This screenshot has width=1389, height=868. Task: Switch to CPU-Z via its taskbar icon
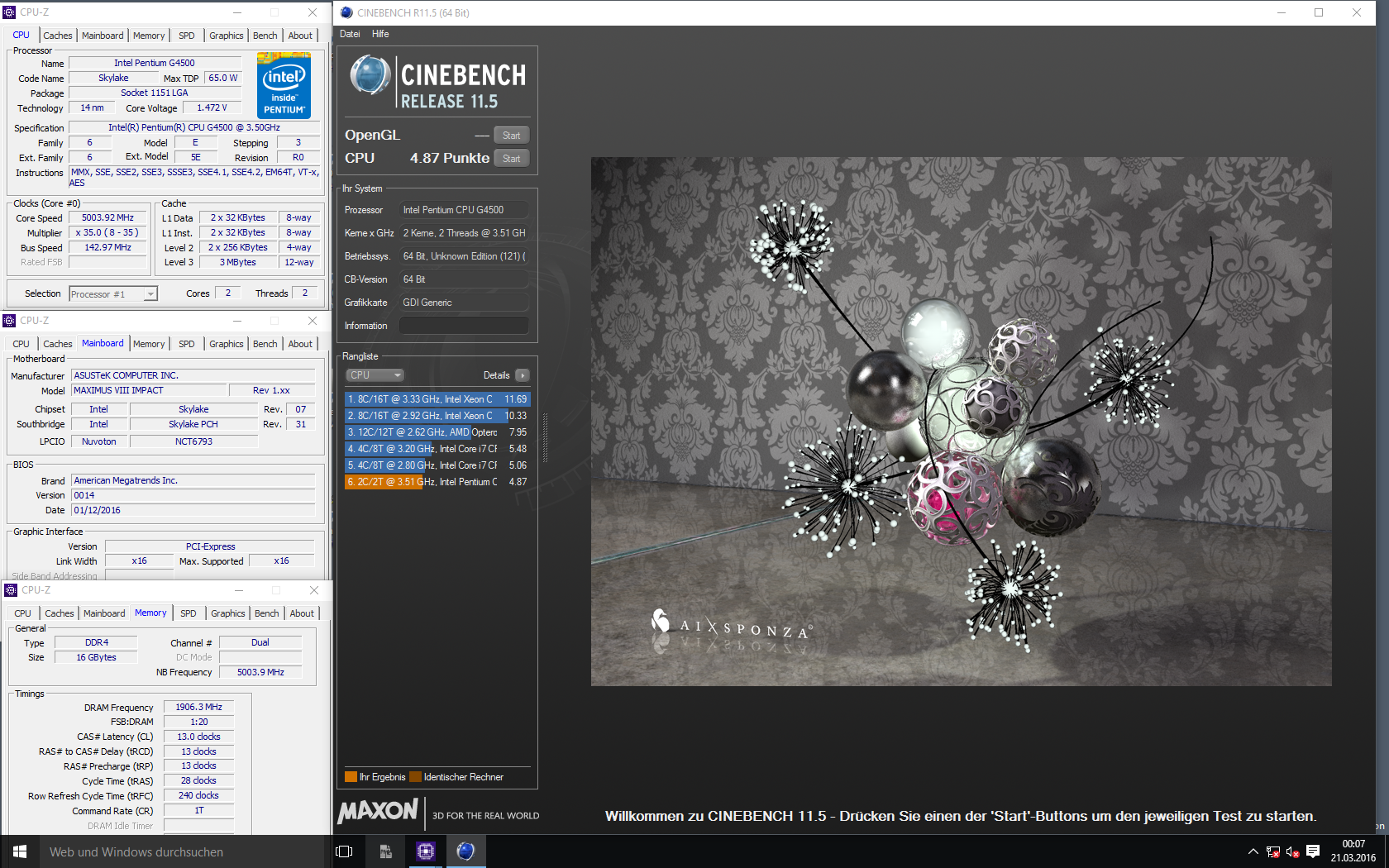click(426, 851)
